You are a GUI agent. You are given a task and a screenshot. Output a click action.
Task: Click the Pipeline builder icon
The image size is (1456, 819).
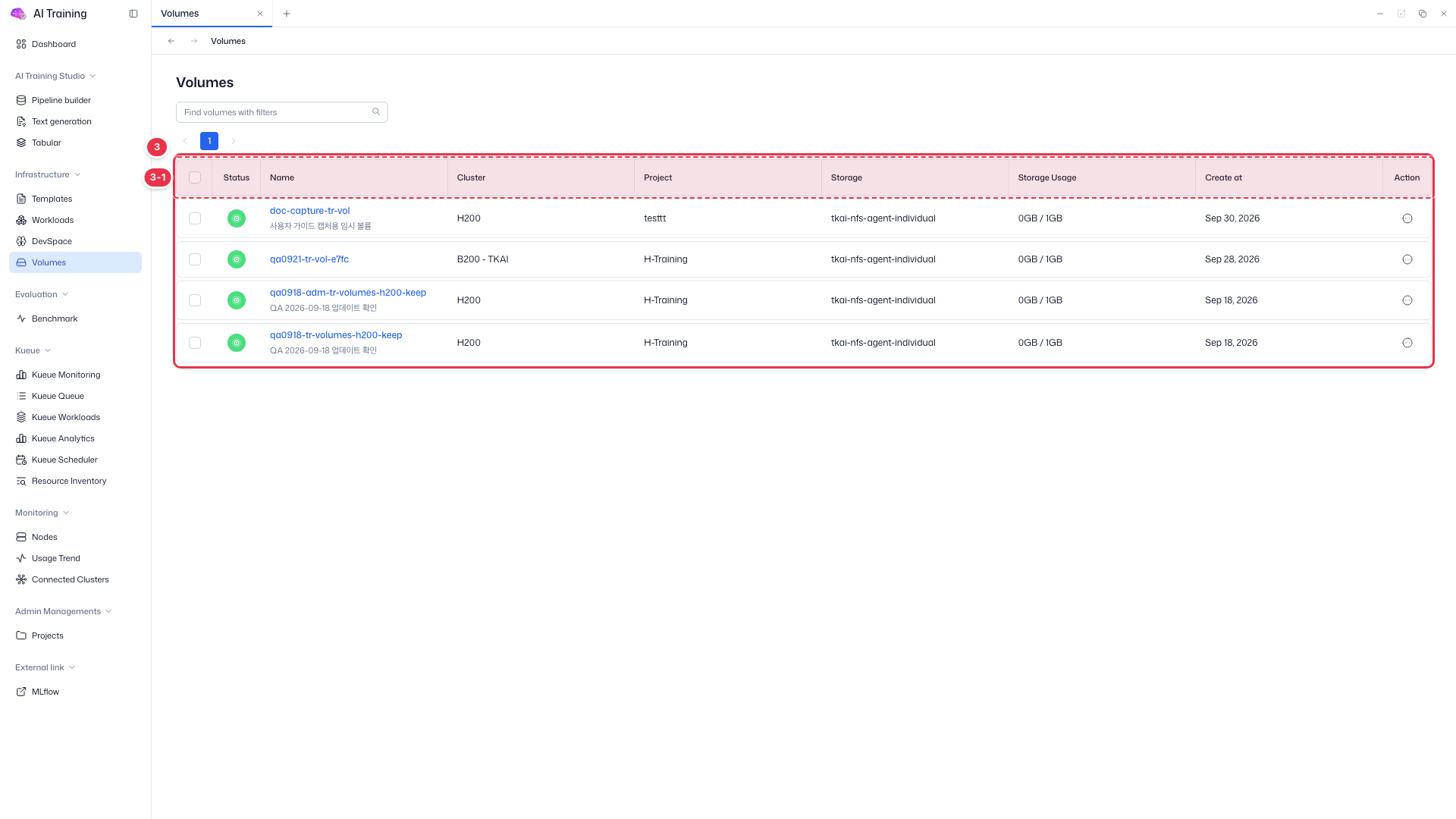(21, 100)
